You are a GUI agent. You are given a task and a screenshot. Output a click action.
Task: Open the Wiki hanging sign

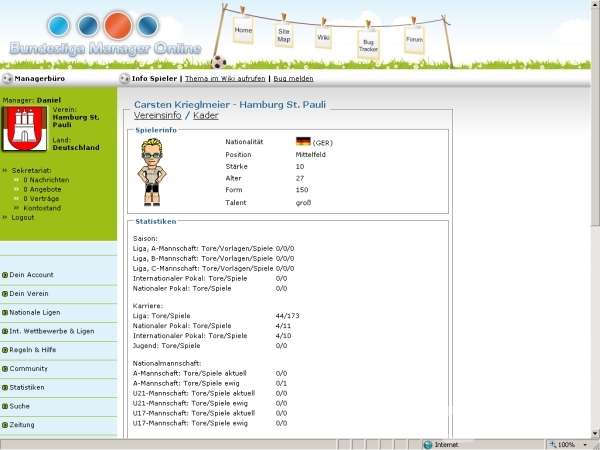[x=323, y=38]
